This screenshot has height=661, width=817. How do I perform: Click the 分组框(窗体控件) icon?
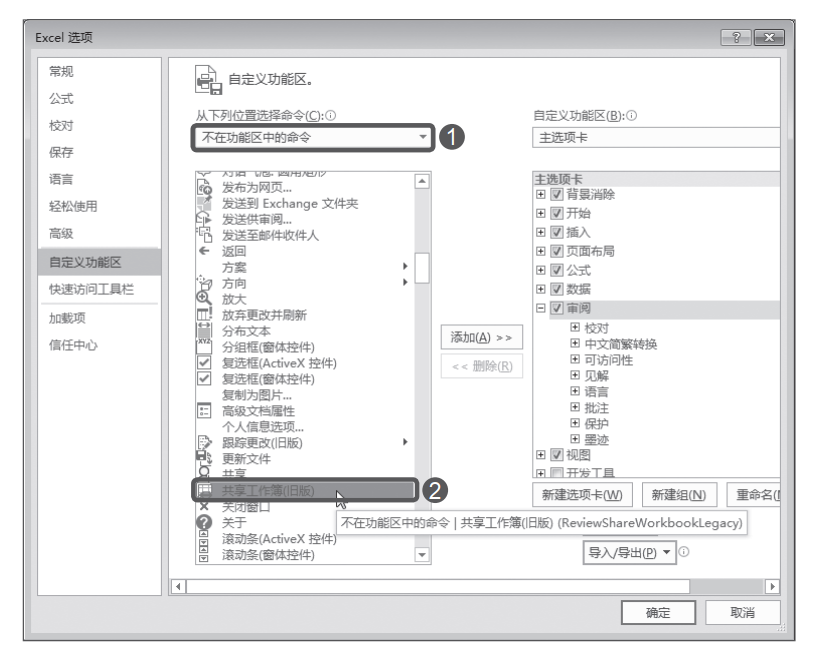point(204,346)
